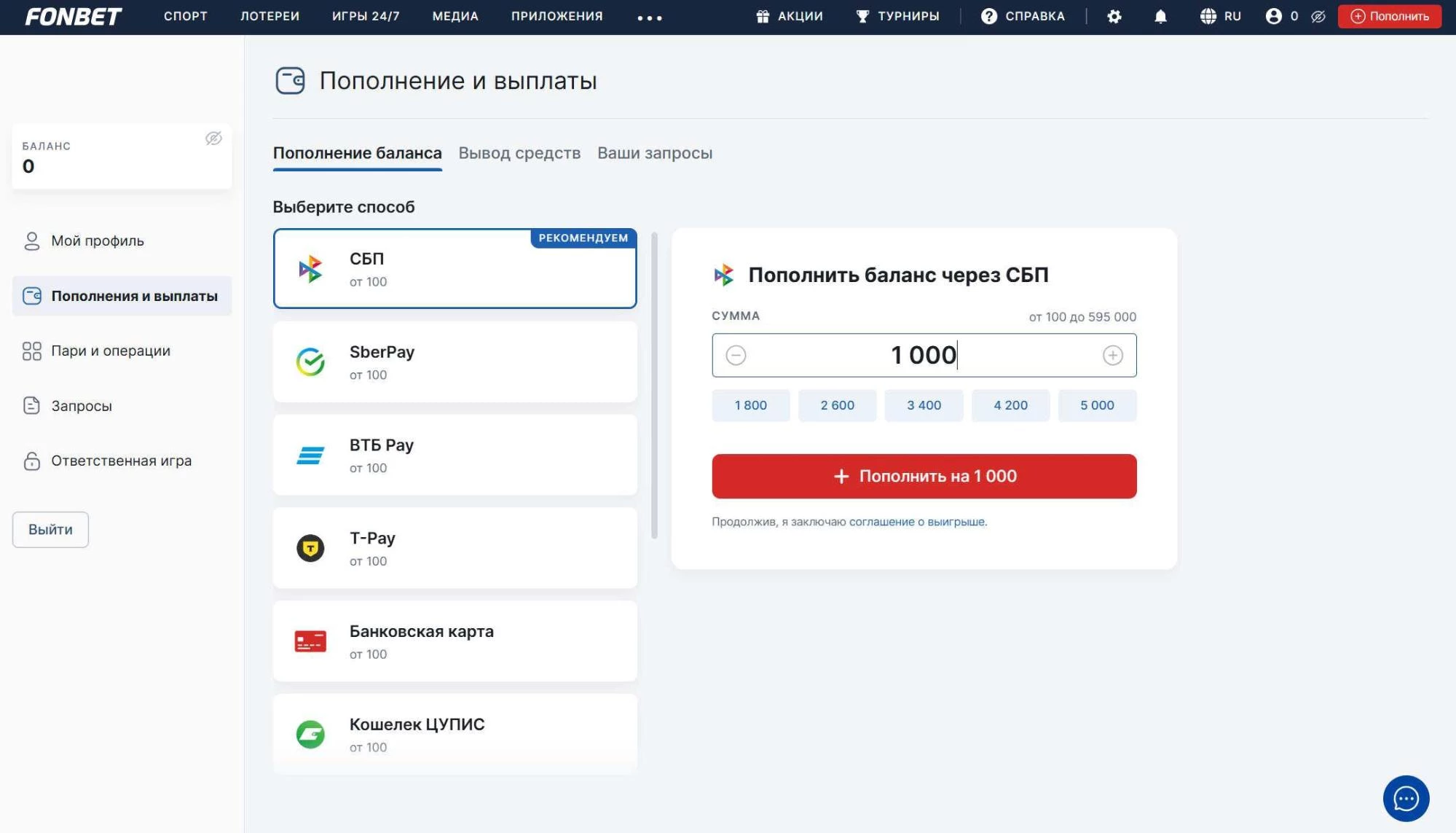Open the Акции promotions section
This screenshot has height=833, width=1456.
pyautogui.click(x=790, y=16)
